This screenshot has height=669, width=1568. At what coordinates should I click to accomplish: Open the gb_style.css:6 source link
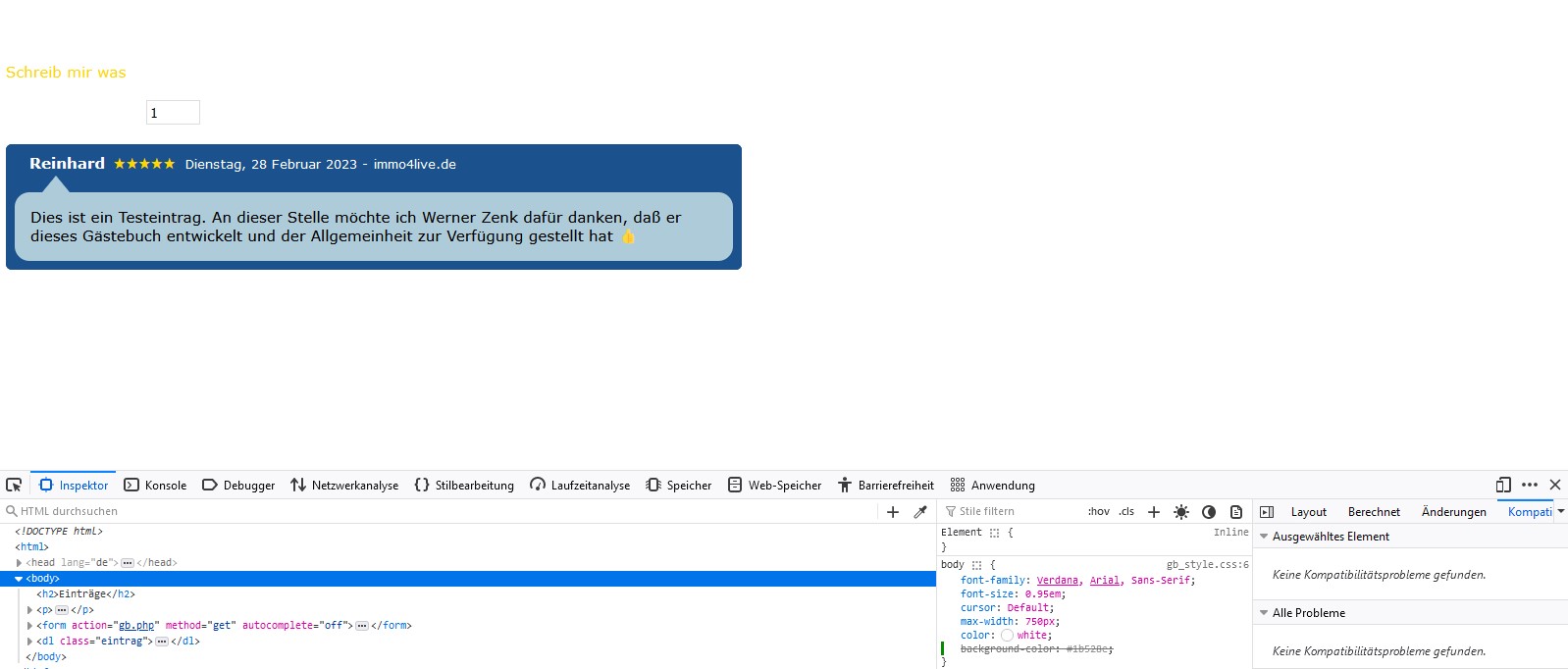point(1207,565)
